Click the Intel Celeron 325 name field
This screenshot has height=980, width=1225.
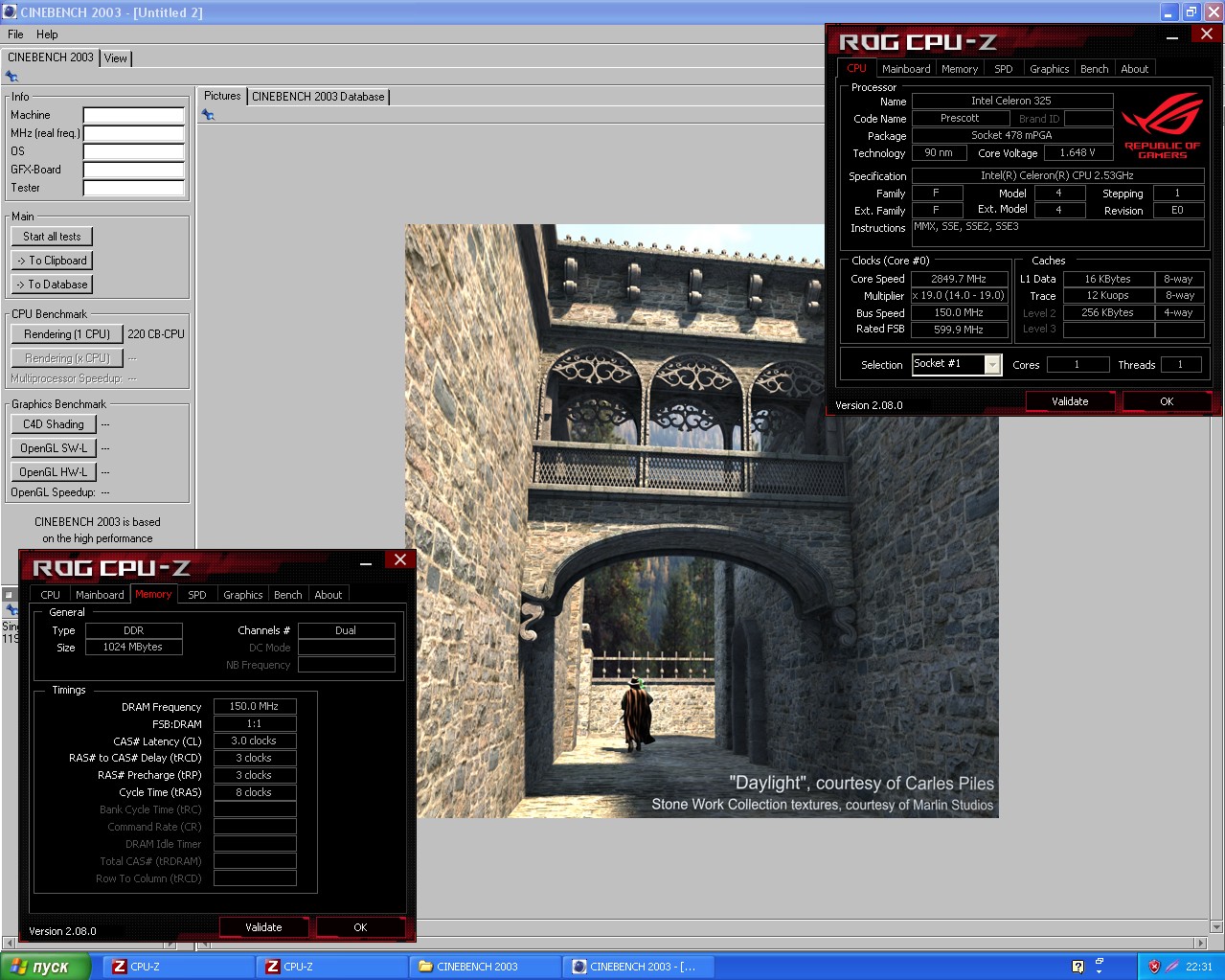pos(1011,101)
